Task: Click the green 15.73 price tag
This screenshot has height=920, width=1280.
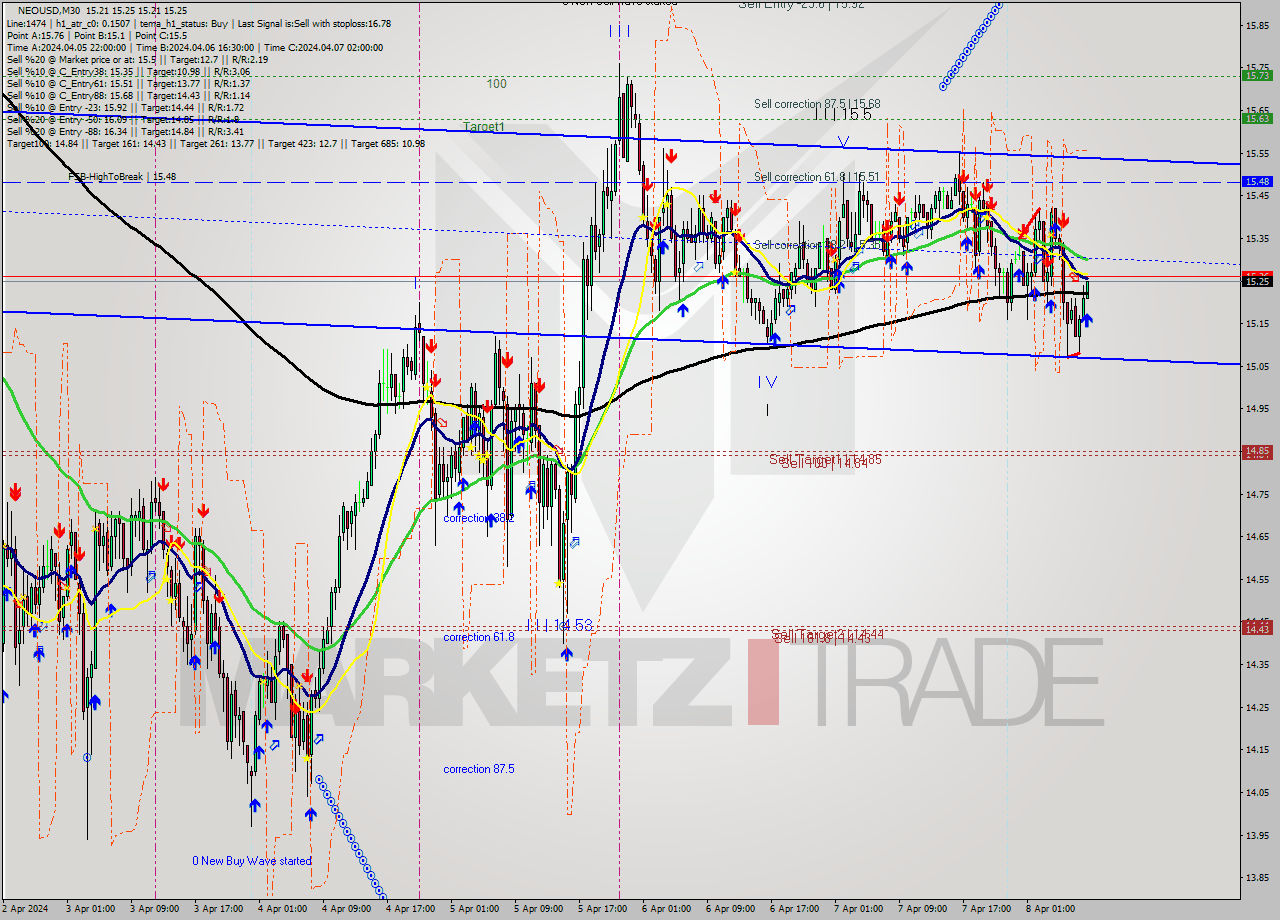Action: 1256,75
